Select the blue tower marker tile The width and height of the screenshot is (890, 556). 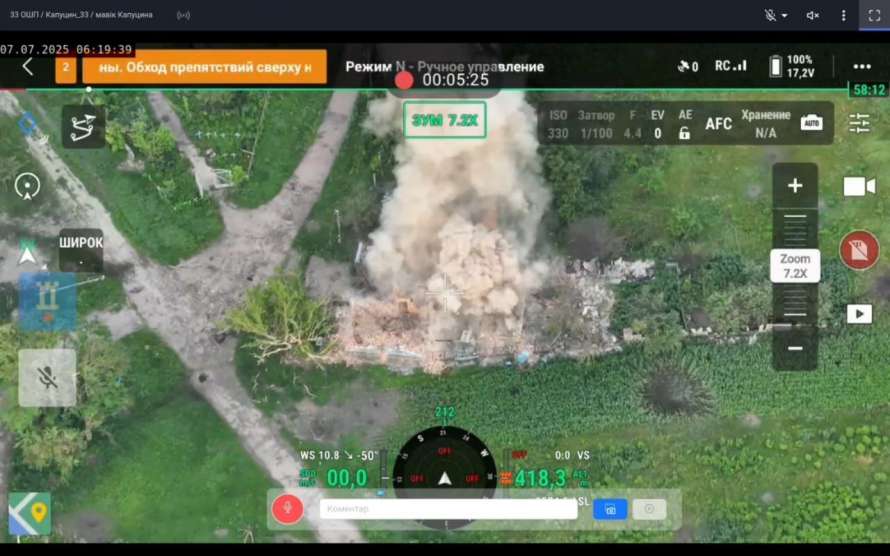click(48, 302)
